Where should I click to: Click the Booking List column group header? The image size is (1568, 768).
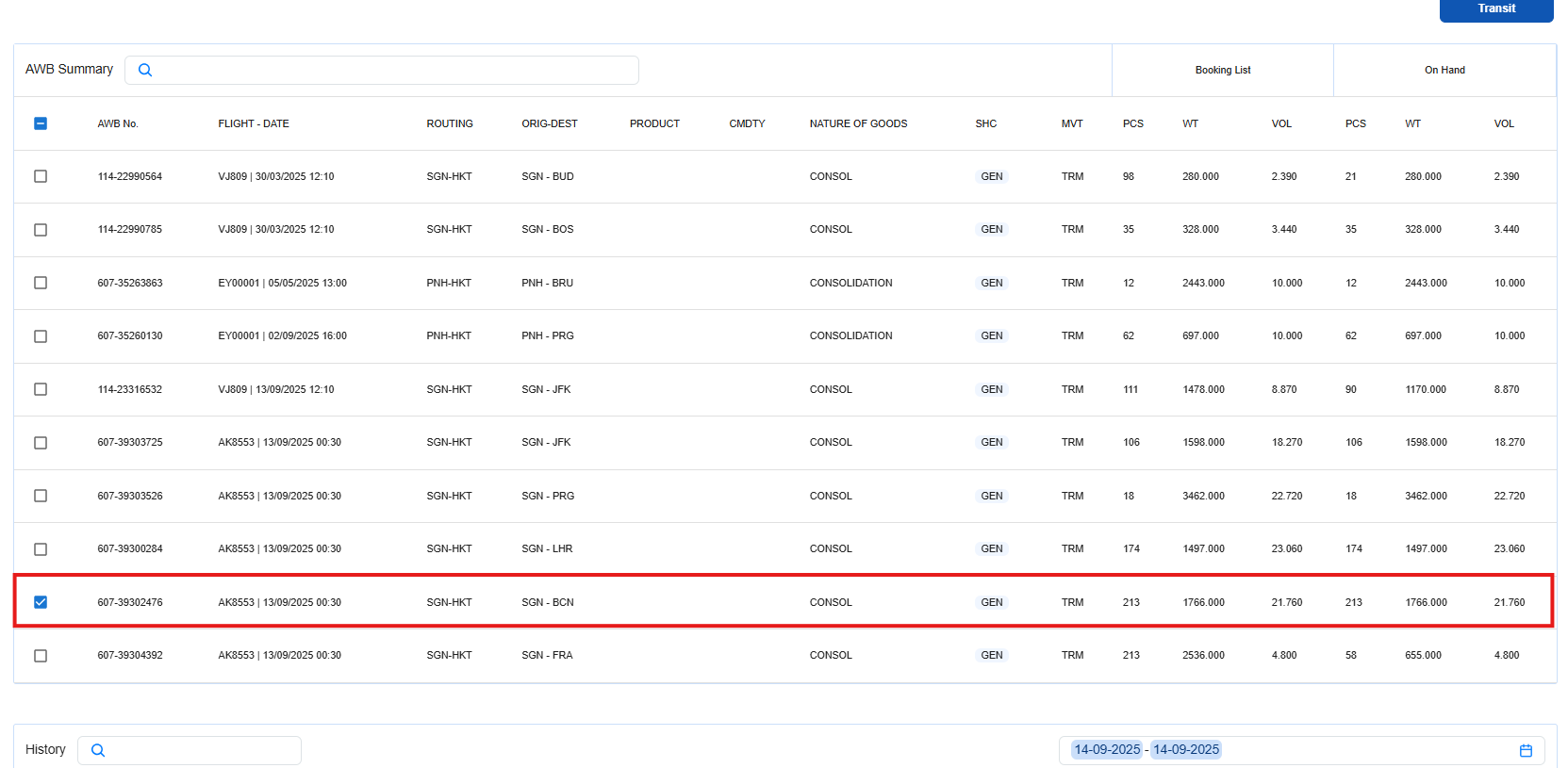pos(1222,70)
